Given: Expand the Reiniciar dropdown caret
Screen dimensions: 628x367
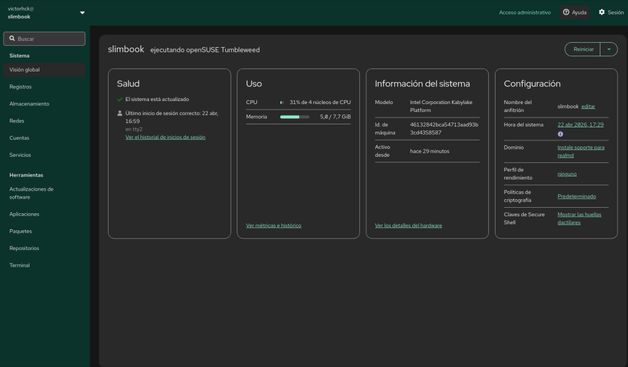Looking at the screenshot, I should click(x=609, y=50).
